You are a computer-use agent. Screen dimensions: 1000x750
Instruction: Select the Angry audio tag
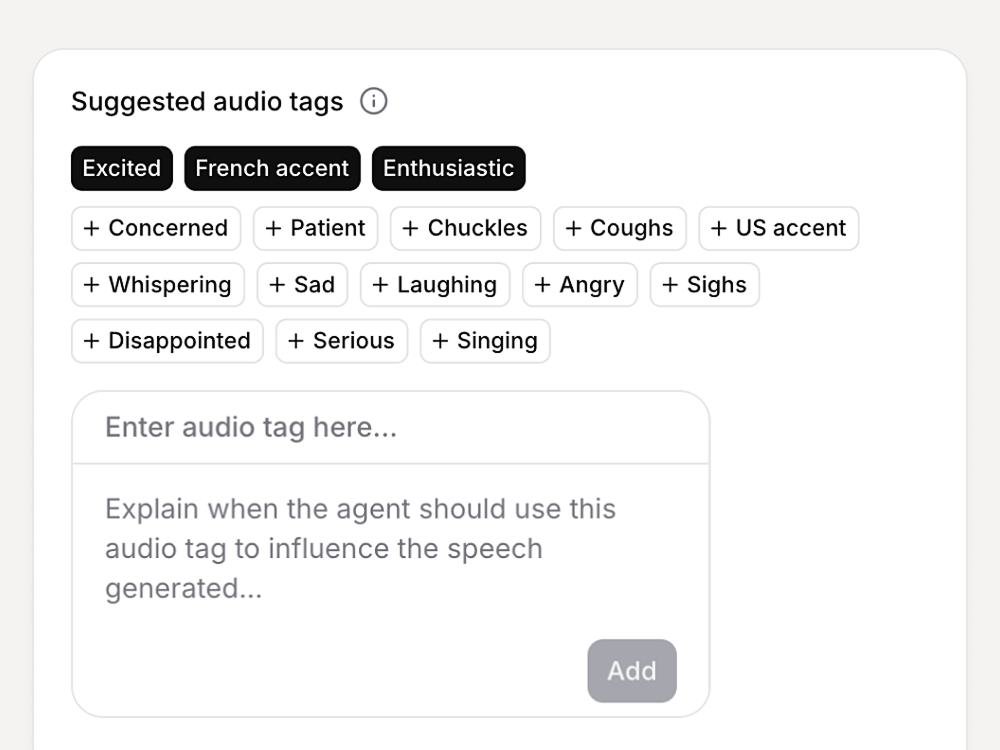[580, 285]
